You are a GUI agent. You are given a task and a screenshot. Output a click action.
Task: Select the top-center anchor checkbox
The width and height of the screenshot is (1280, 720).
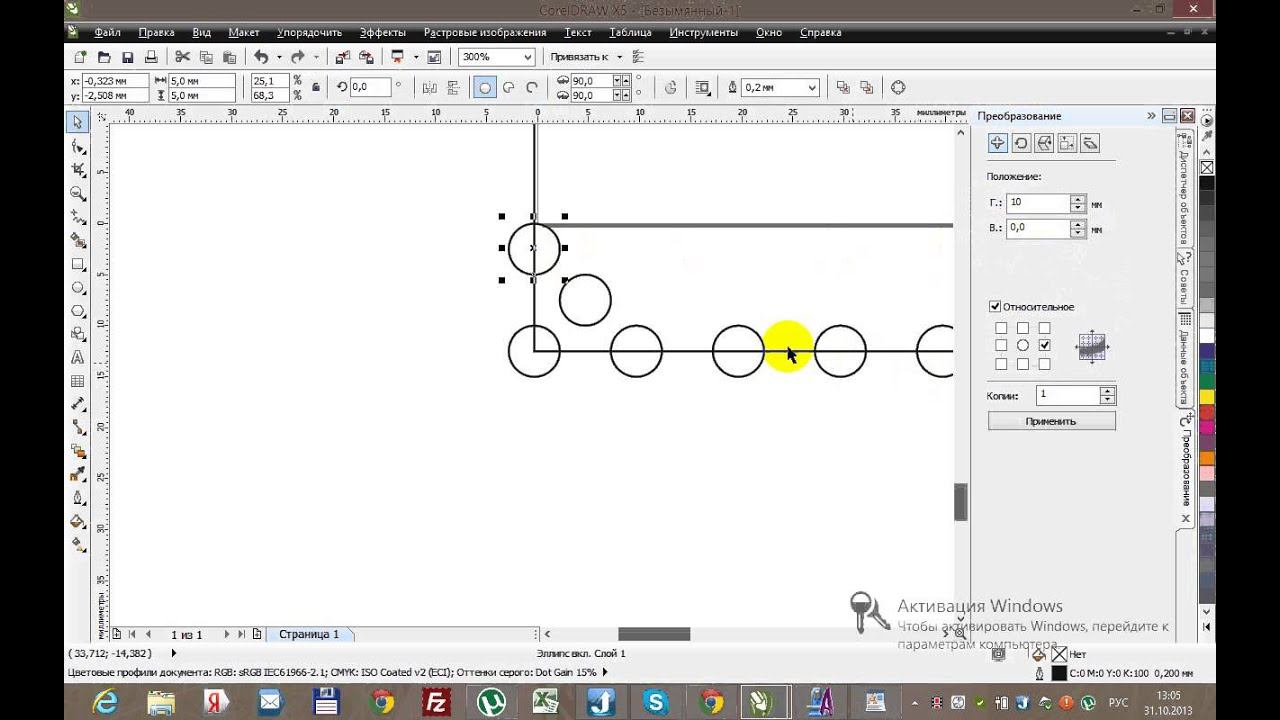[1022, 328]
